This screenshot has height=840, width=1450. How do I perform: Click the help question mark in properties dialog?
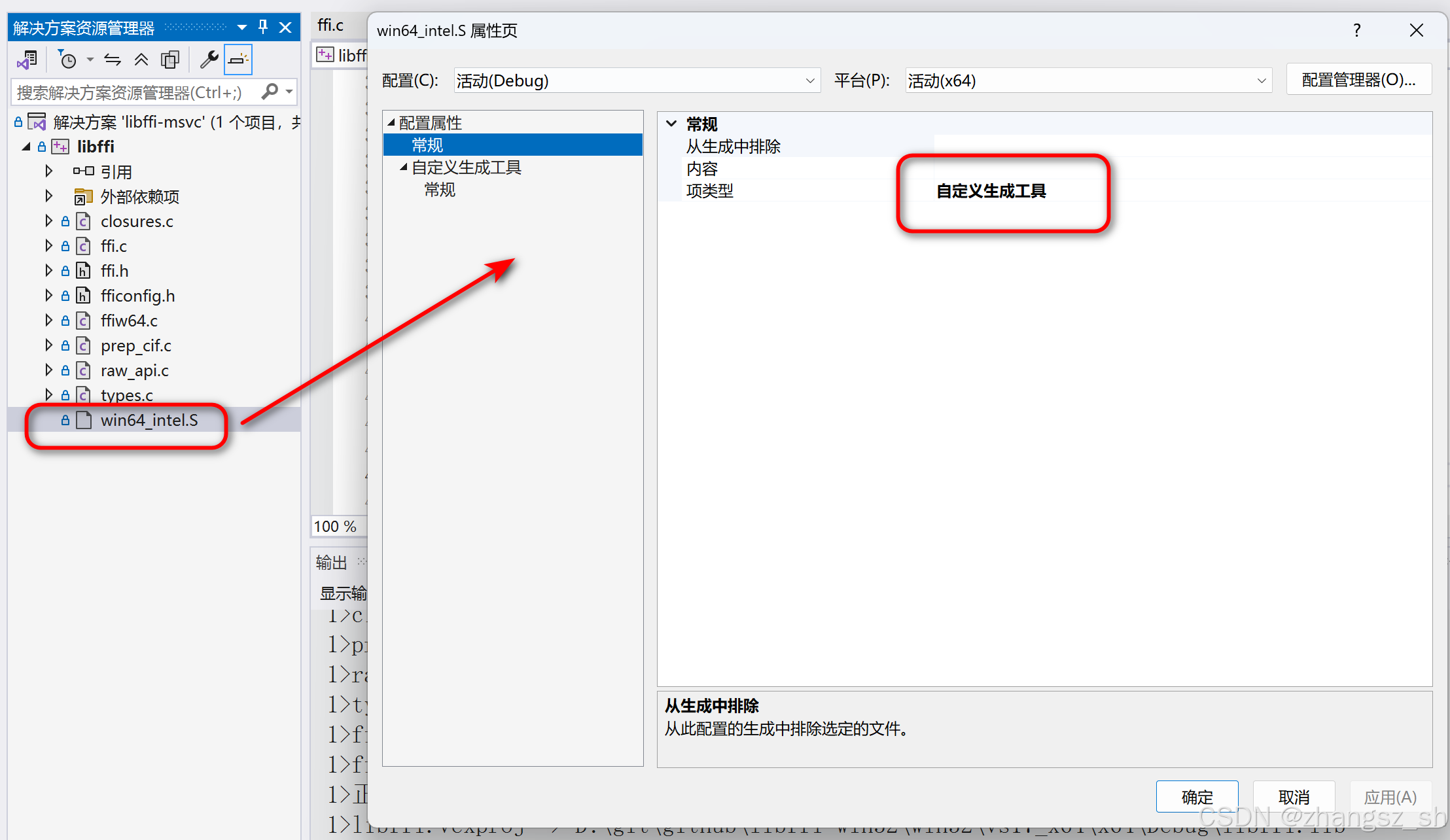pos(1356,30)
